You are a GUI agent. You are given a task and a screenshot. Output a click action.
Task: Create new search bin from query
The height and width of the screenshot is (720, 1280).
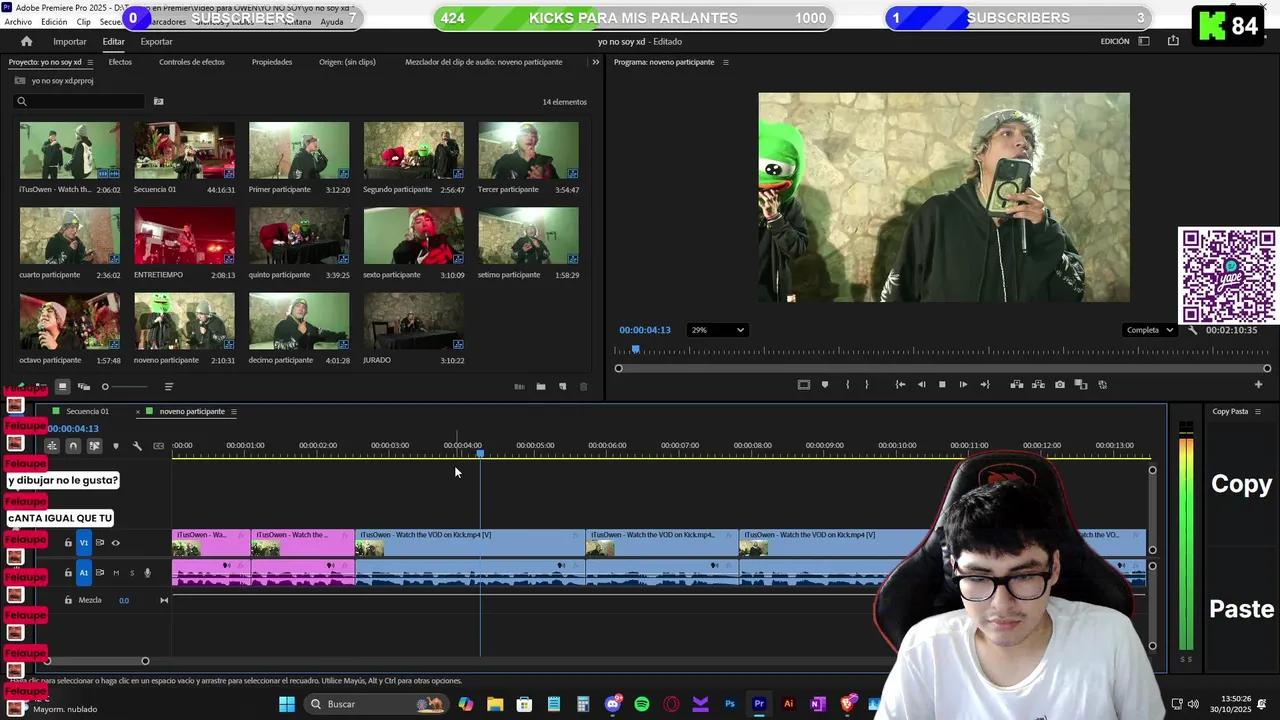coord(158,101)
